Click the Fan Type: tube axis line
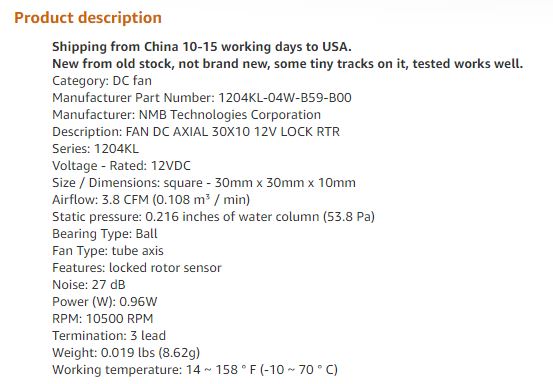Viewport: 553px width, 384px height. [x=108, y=250]
